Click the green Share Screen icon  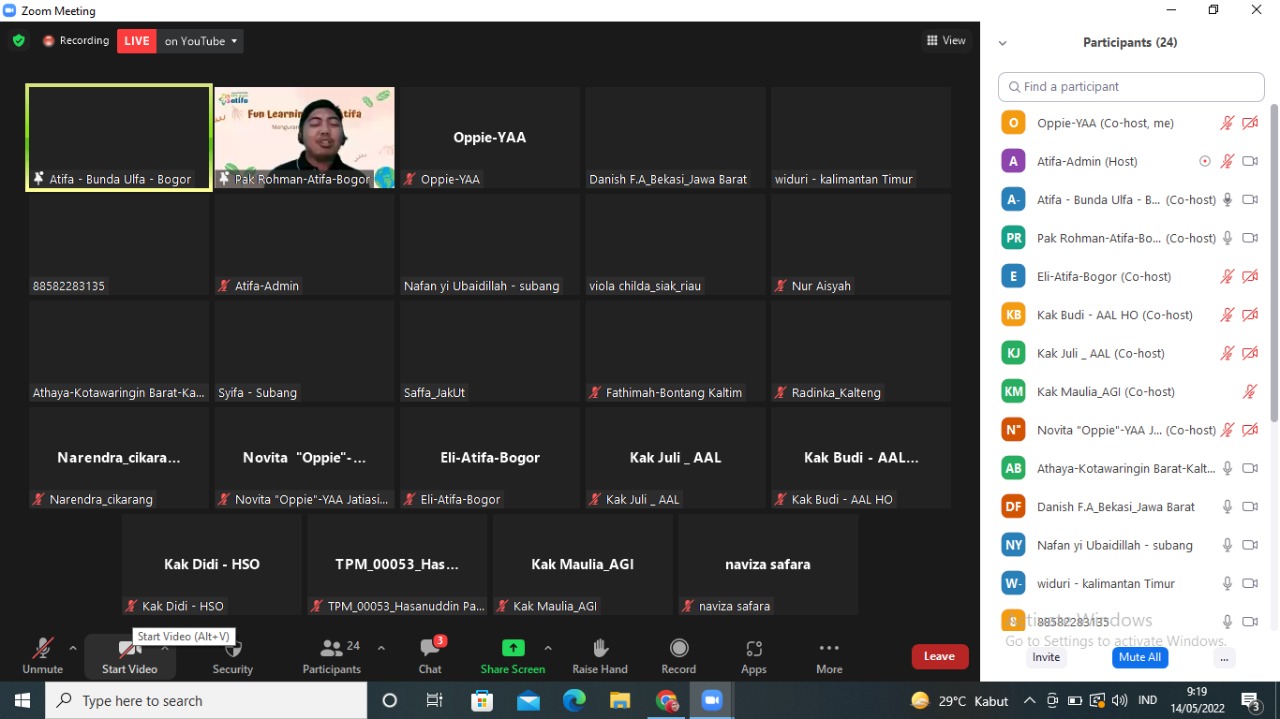pyautogui.click(x=513, y=648)
